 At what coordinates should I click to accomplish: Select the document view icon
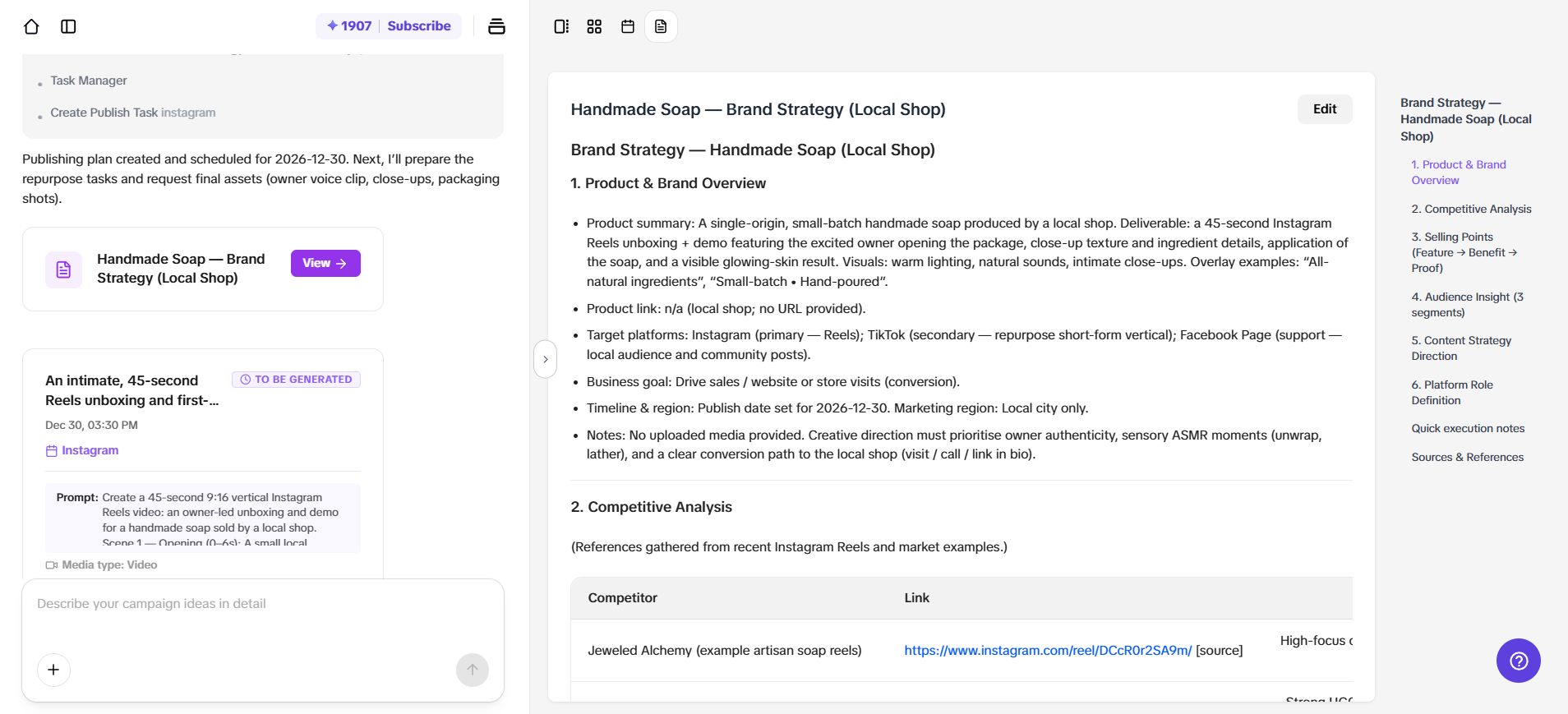pos(661,26)
